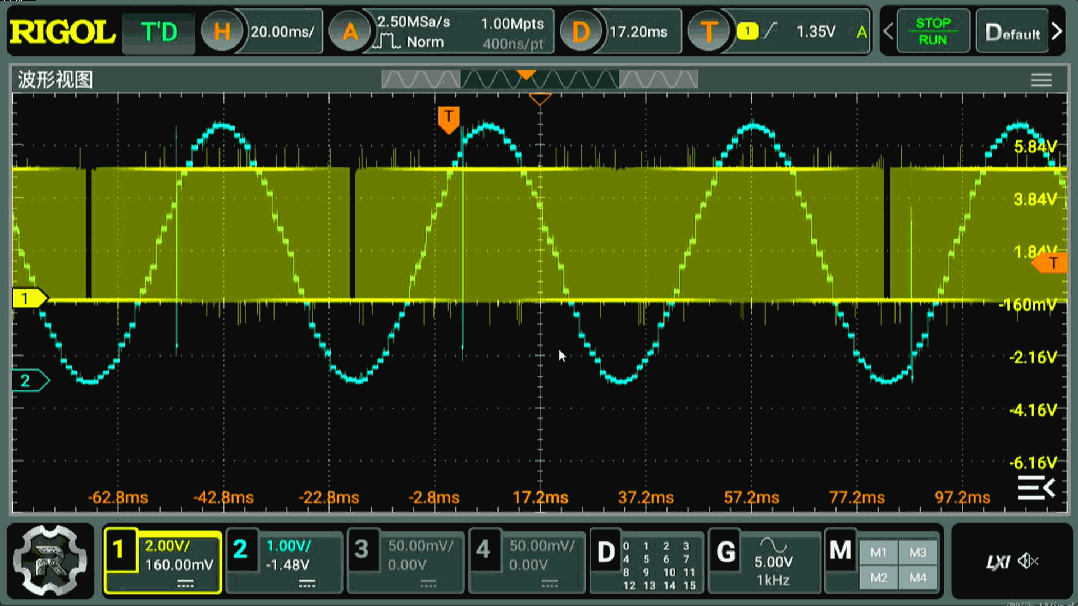The height and width of the screenshot is (606, 1078).
Task: Edit the 1.35V trigger level
Action: pyautogui.click(x=815, y=32)
